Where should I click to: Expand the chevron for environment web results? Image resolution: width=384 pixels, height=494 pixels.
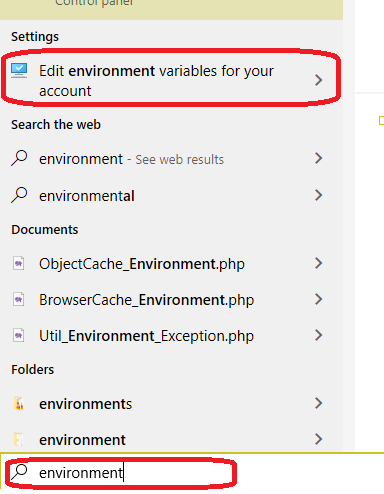(x=319, y=158)
